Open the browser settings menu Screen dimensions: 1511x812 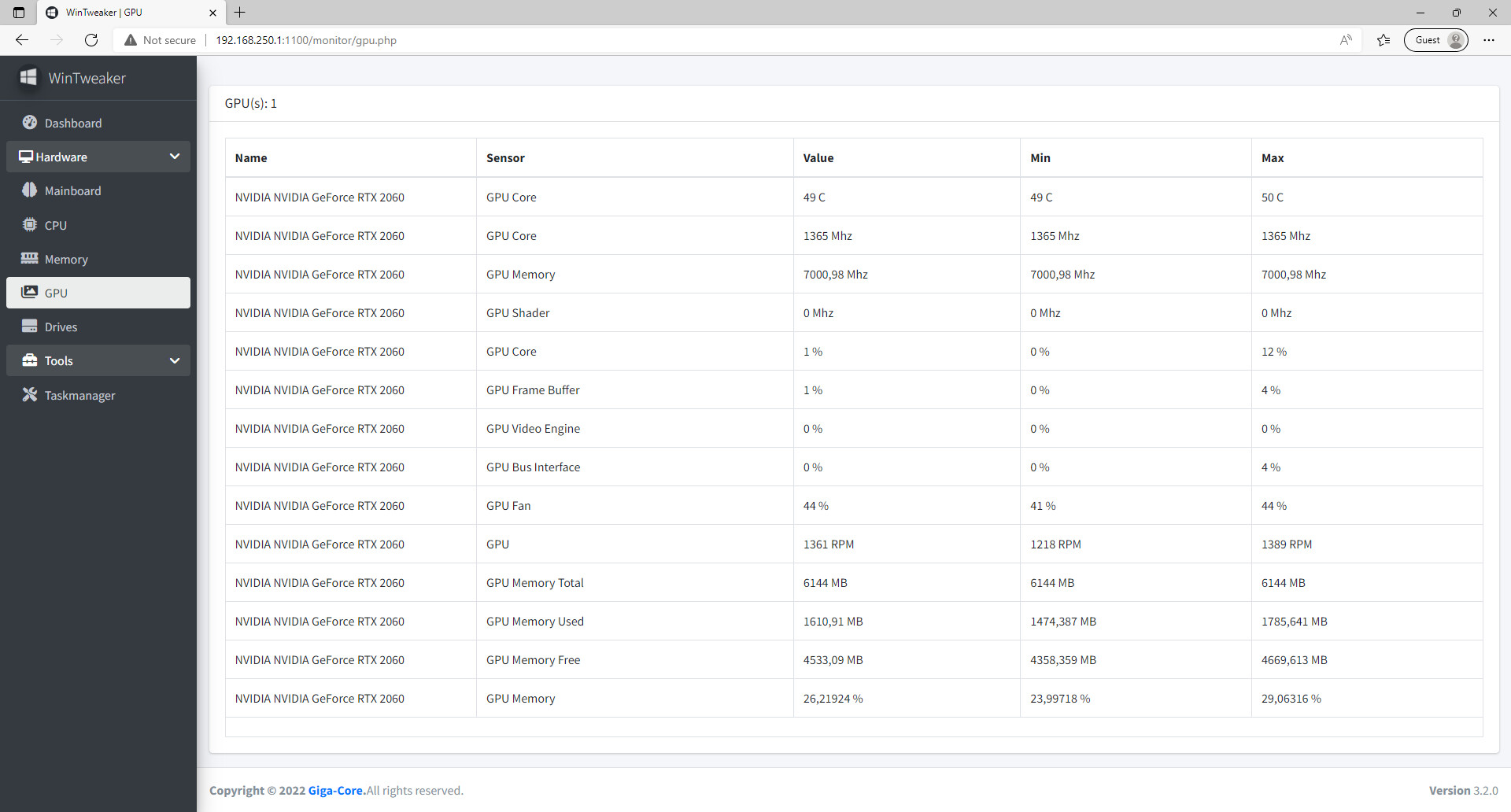[1489, 39]
